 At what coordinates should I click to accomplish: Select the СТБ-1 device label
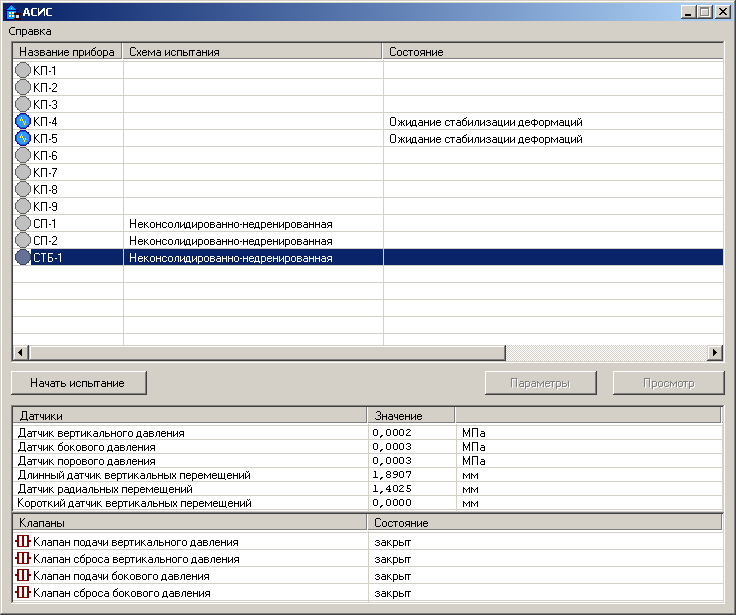[47, 257]
